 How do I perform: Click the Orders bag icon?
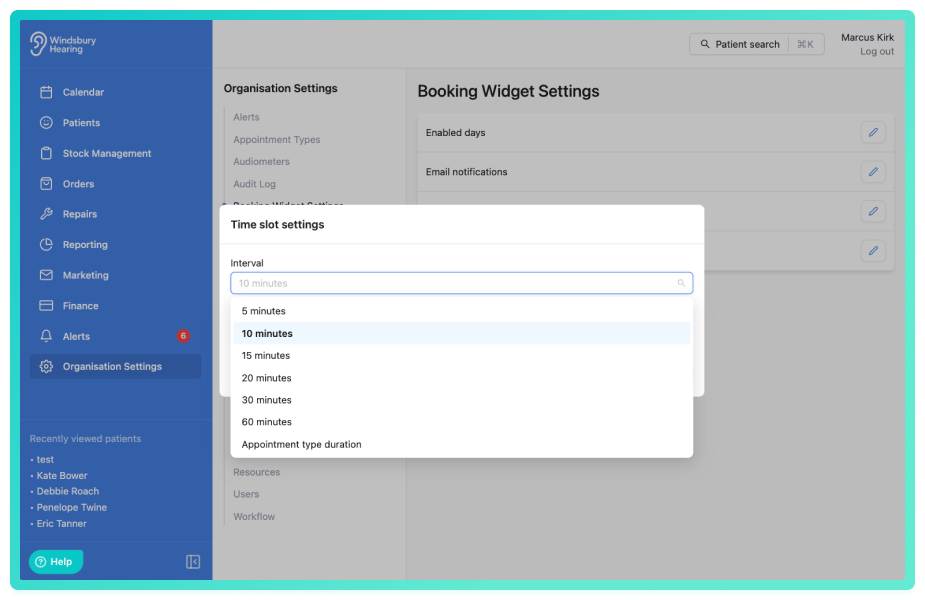(x=46, y=183)
